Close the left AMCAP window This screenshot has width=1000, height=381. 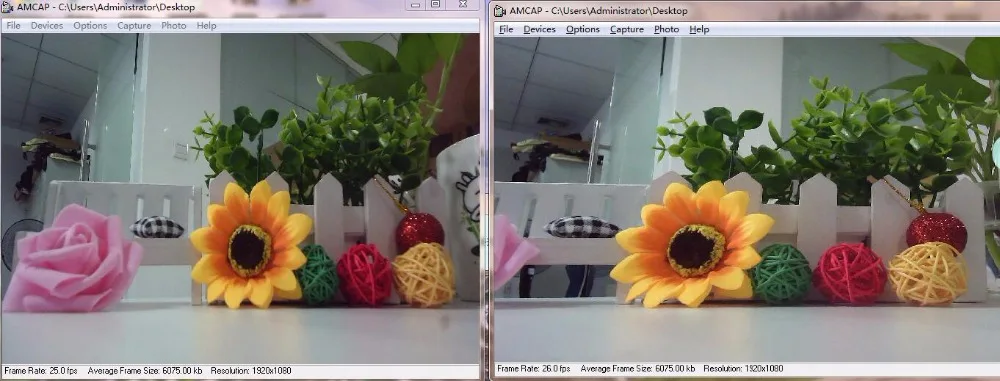pos(463,4)
